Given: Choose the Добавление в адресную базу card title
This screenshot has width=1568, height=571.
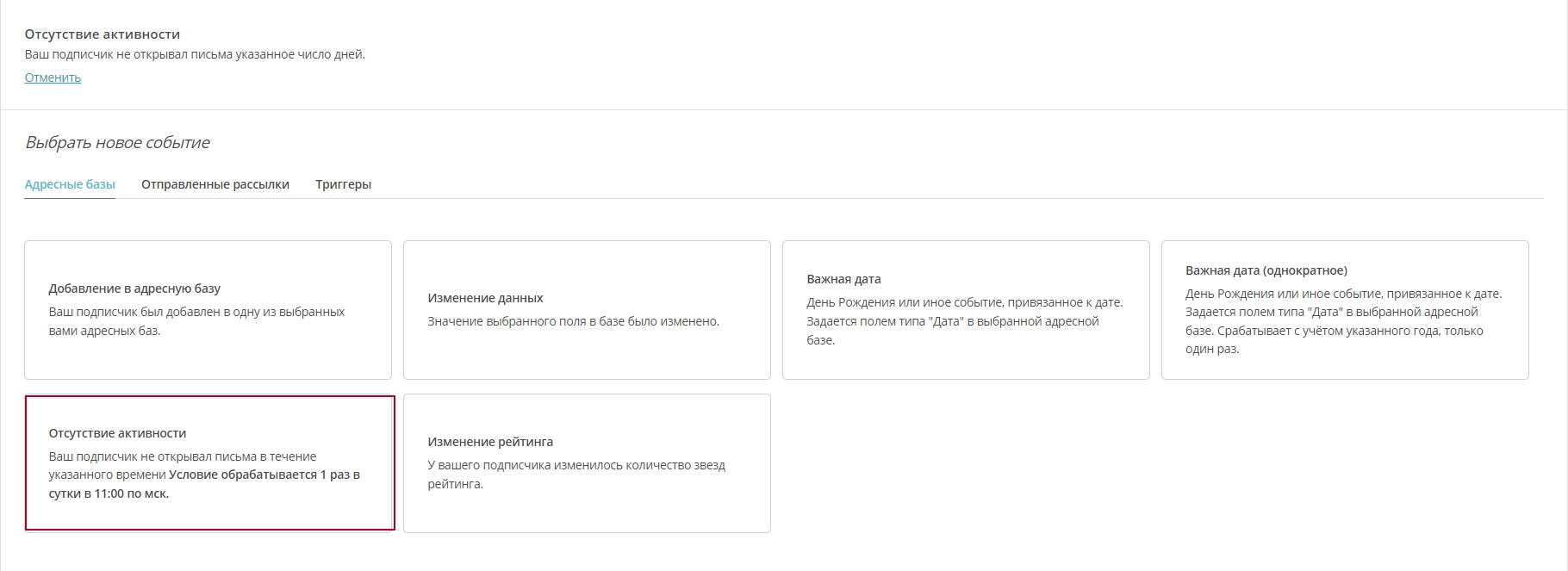Looking at the screenshot, I should click(x=134, y=289).
